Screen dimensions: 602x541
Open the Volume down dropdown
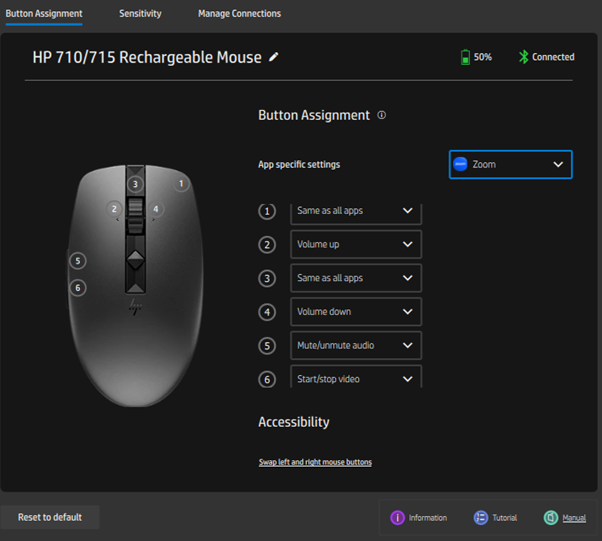[x=356, y=312]
